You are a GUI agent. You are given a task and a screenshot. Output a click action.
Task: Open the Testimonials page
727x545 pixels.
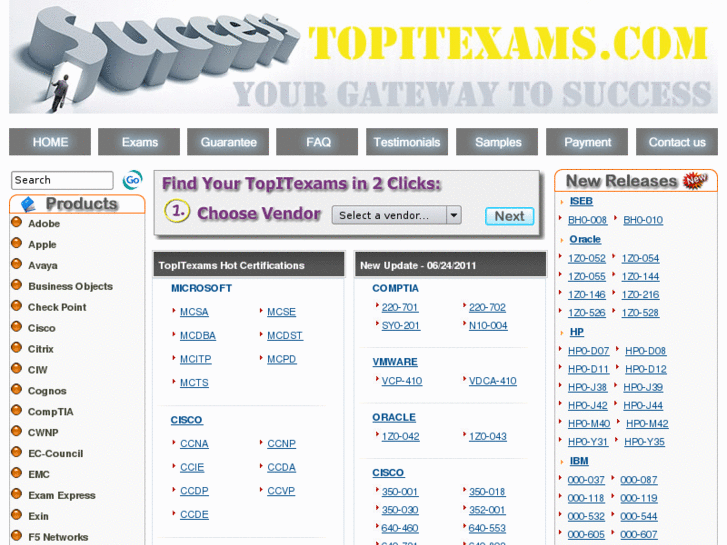407,142
